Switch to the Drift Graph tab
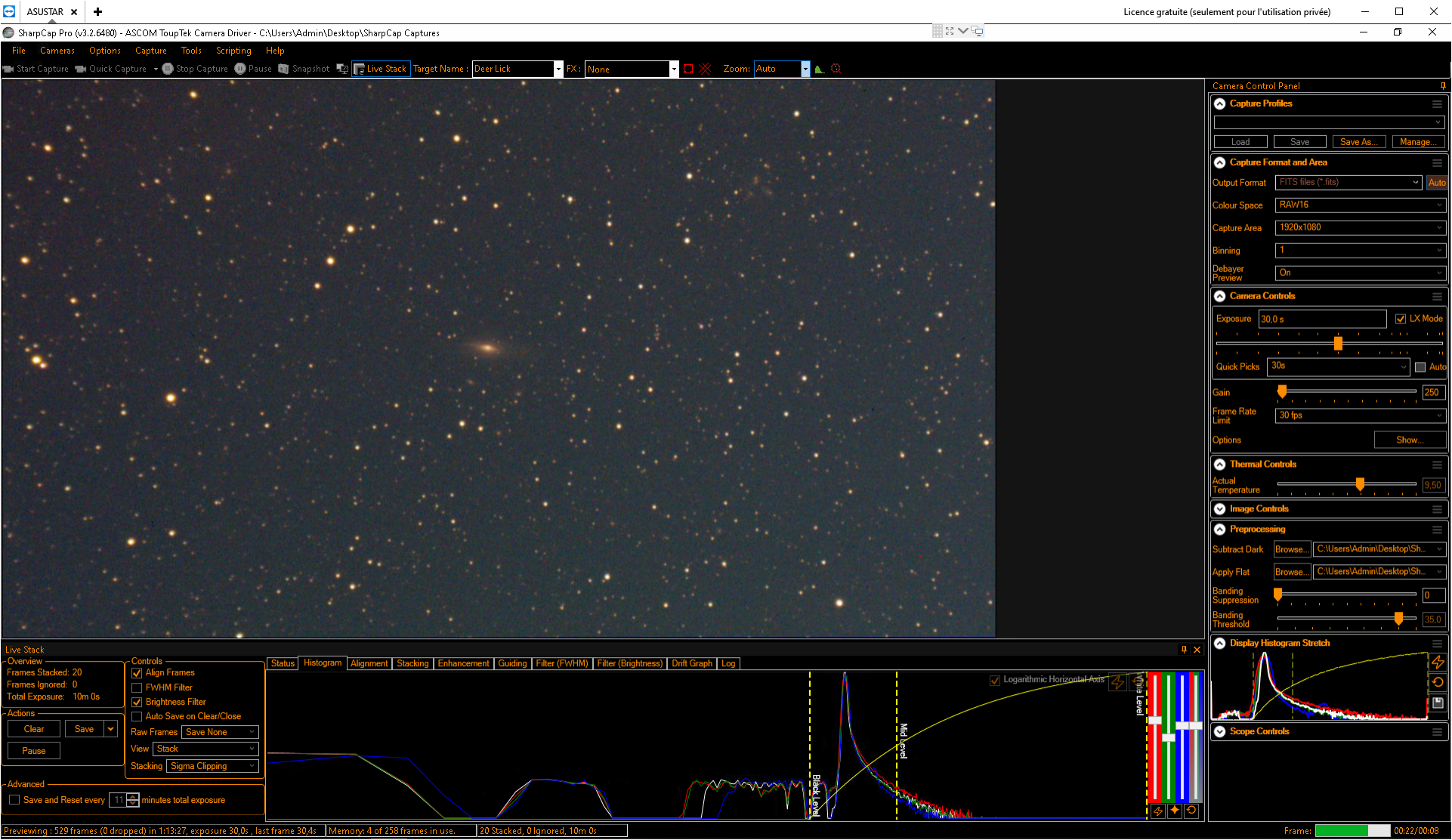The height and width of the screenshot is (840, 1452). pos(692,663)
